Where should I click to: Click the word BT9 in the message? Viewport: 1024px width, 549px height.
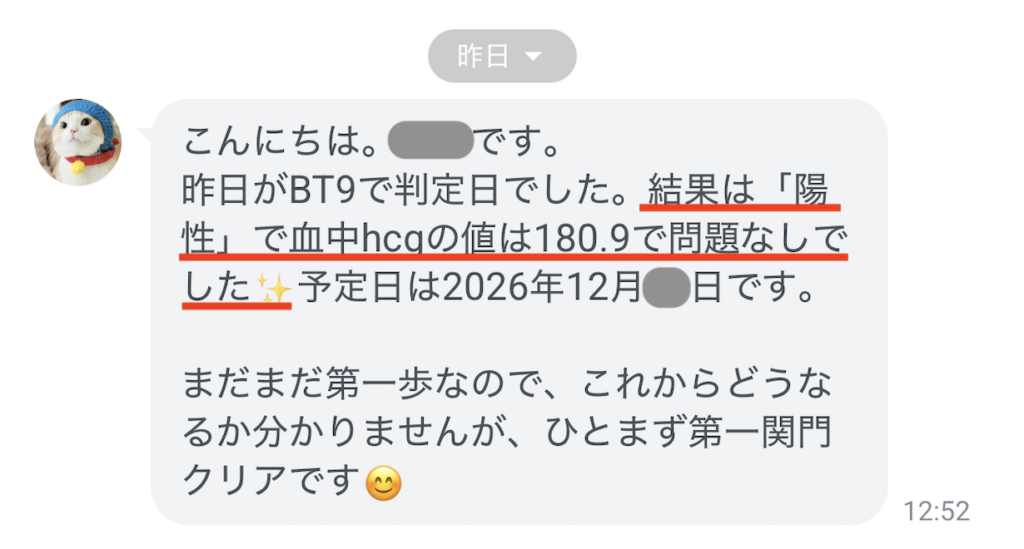(x=323, y=190)
